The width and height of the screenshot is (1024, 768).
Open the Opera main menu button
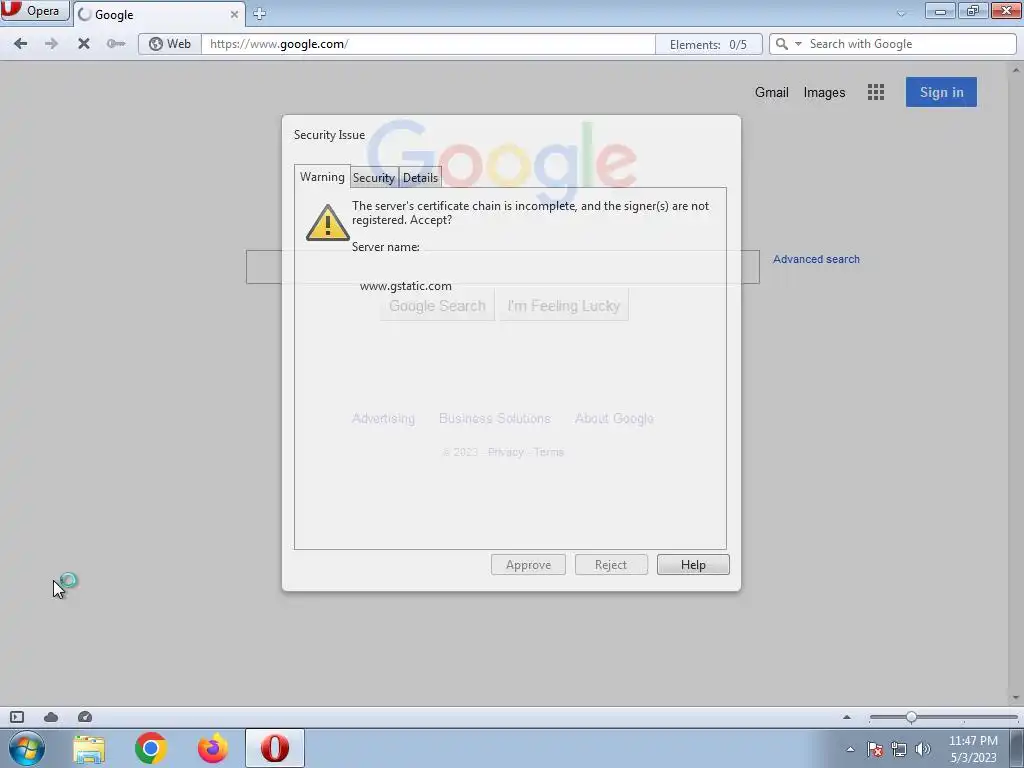34,10
